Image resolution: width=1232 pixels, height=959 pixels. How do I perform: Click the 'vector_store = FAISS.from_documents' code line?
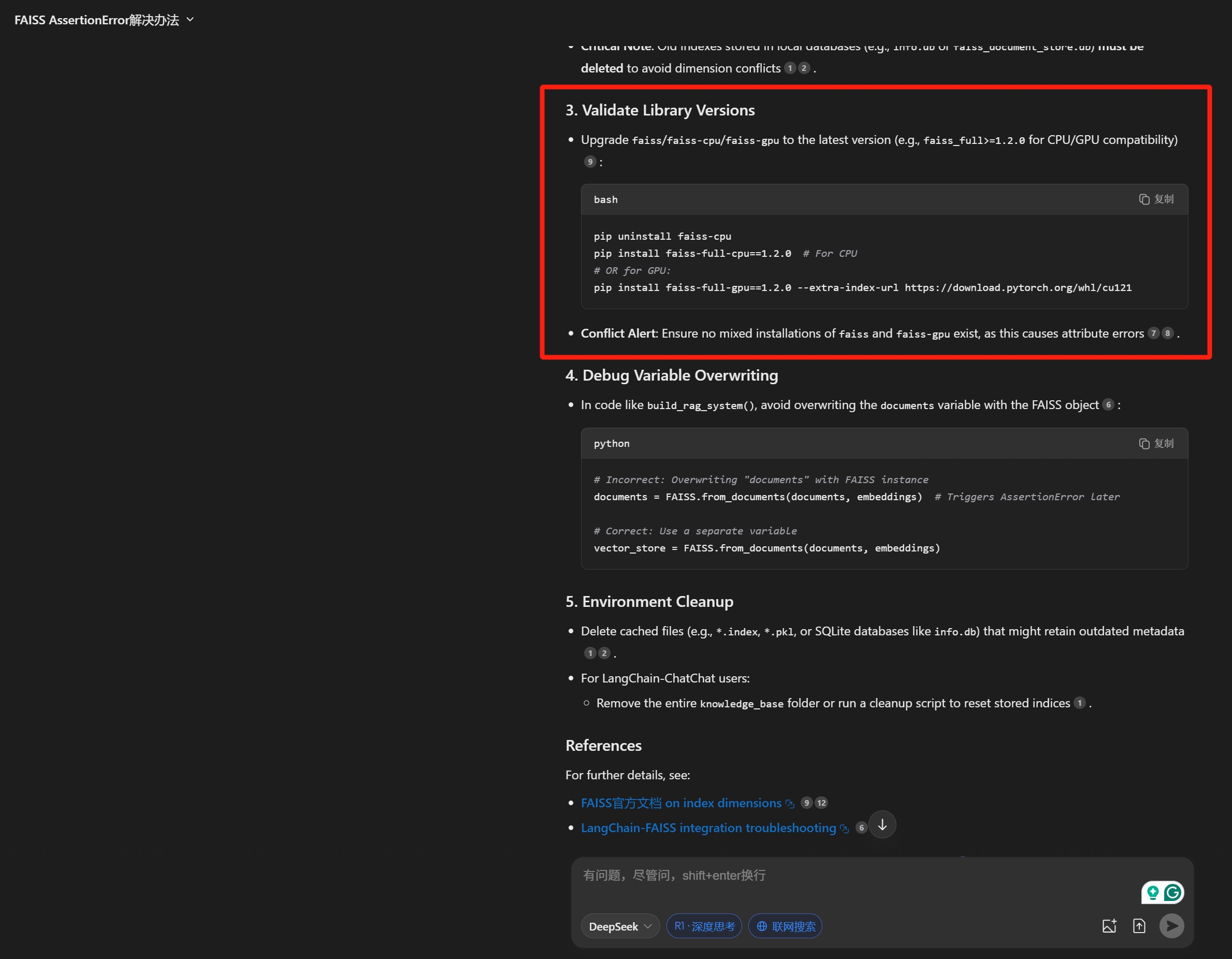766,548
